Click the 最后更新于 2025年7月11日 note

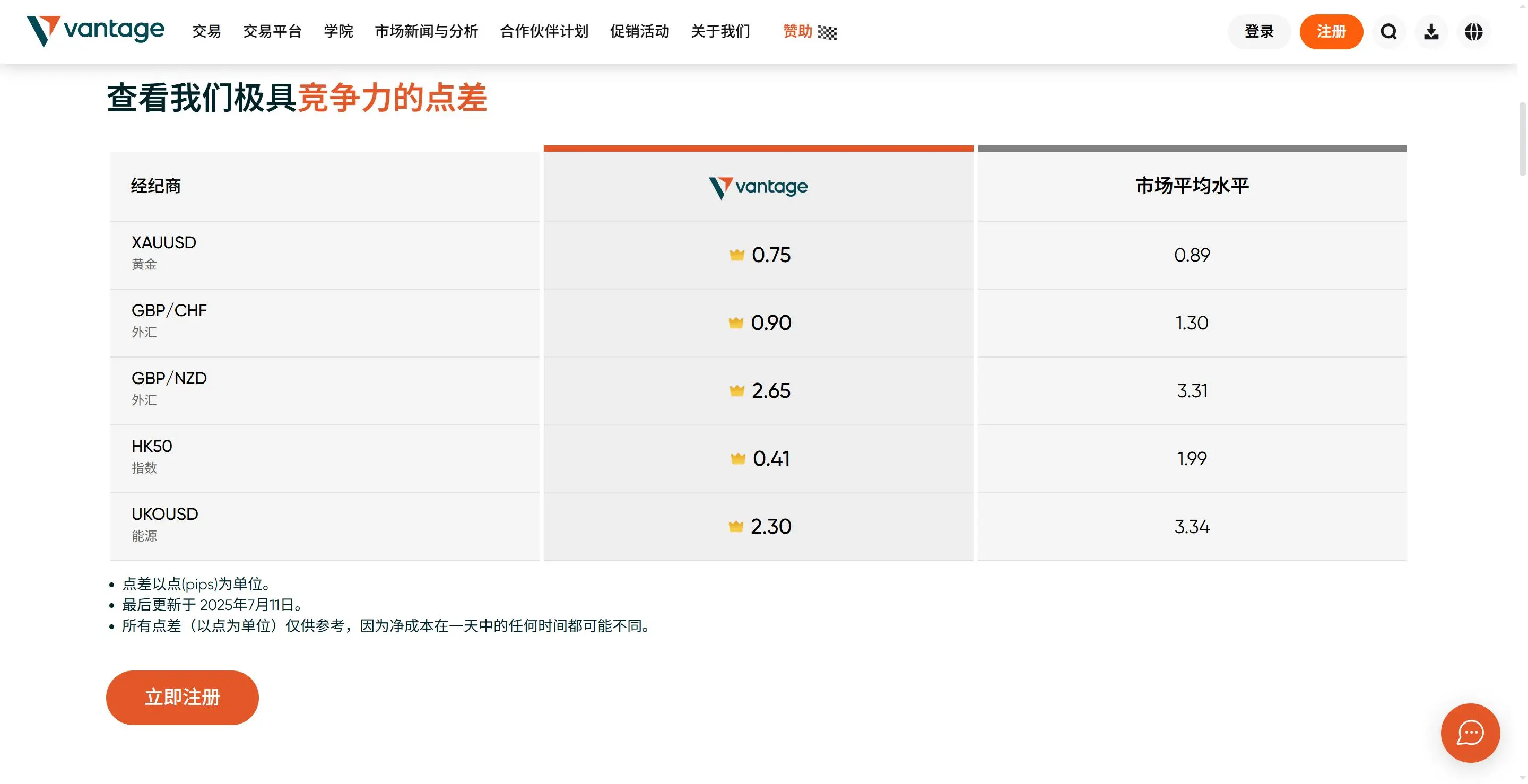pos(212,605)
